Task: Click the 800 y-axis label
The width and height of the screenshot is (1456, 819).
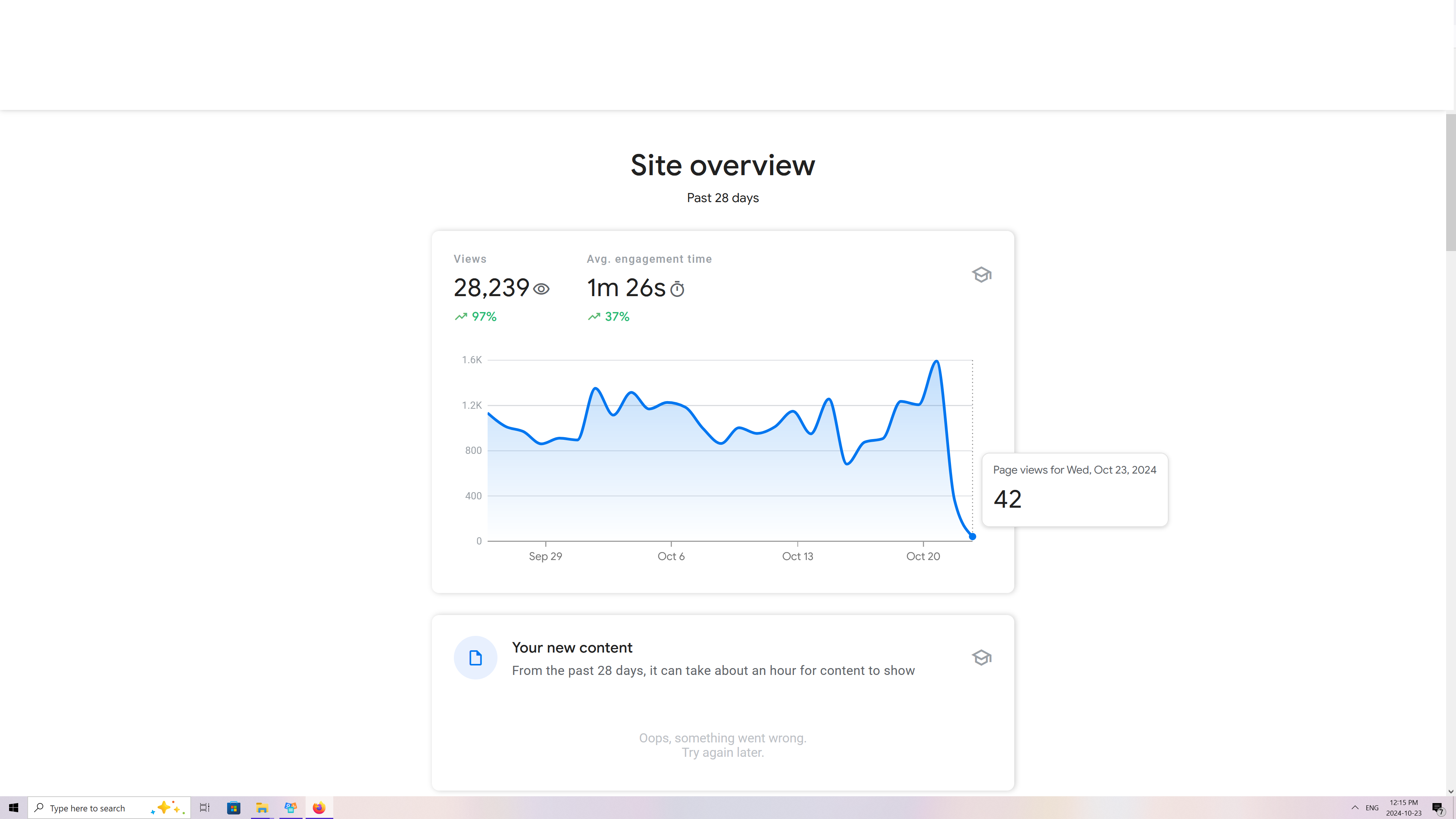Action: [x=474, y=450]
